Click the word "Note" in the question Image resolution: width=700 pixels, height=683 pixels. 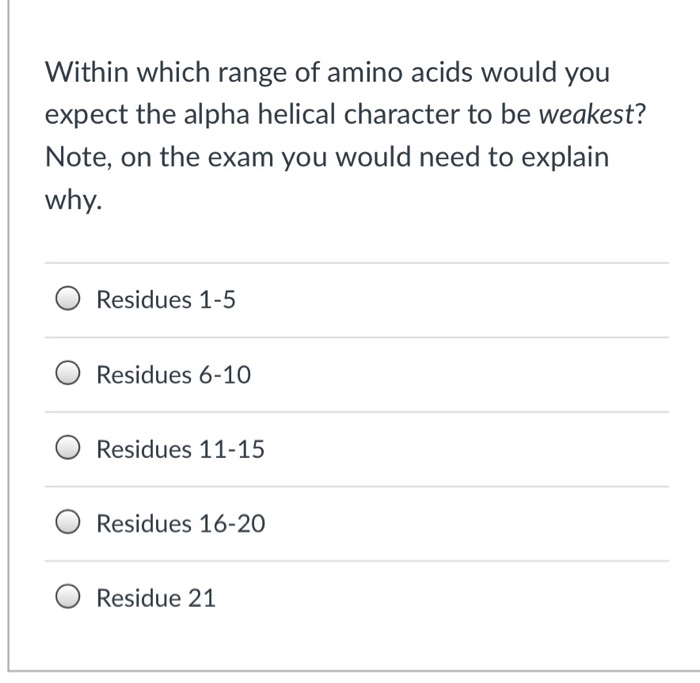click(x=73, y=159)
